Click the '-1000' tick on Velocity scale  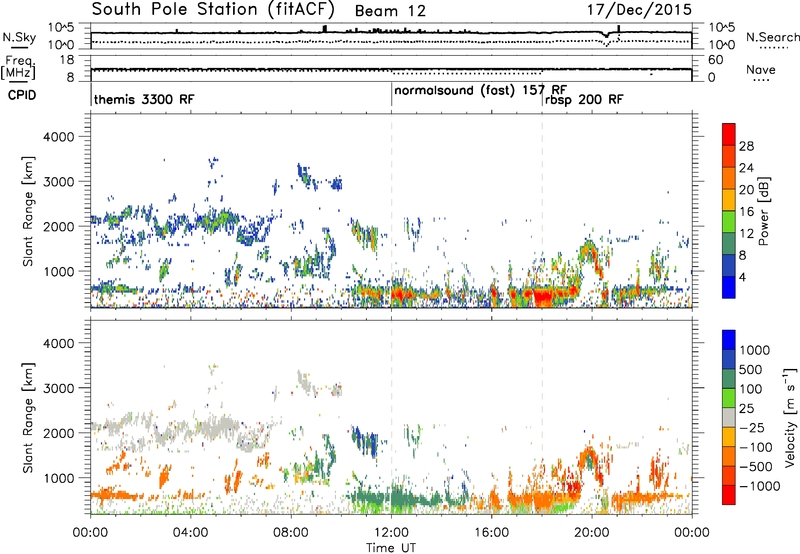pos(760,486)
